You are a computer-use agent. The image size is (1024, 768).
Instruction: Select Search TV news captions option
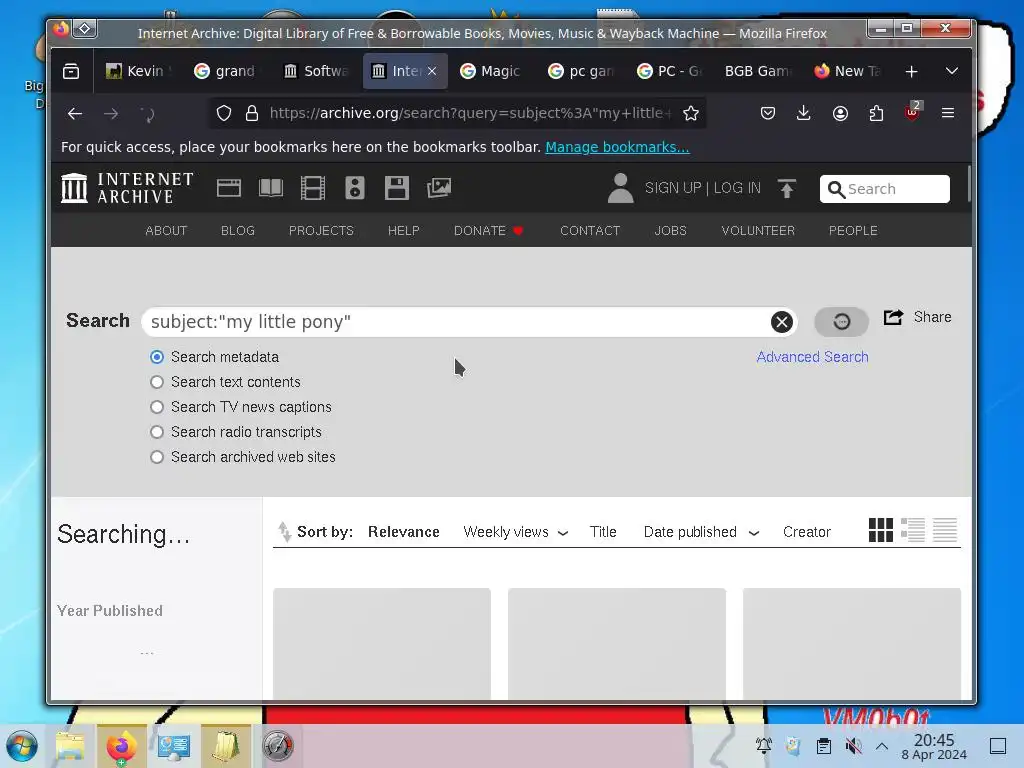[157, 407]
